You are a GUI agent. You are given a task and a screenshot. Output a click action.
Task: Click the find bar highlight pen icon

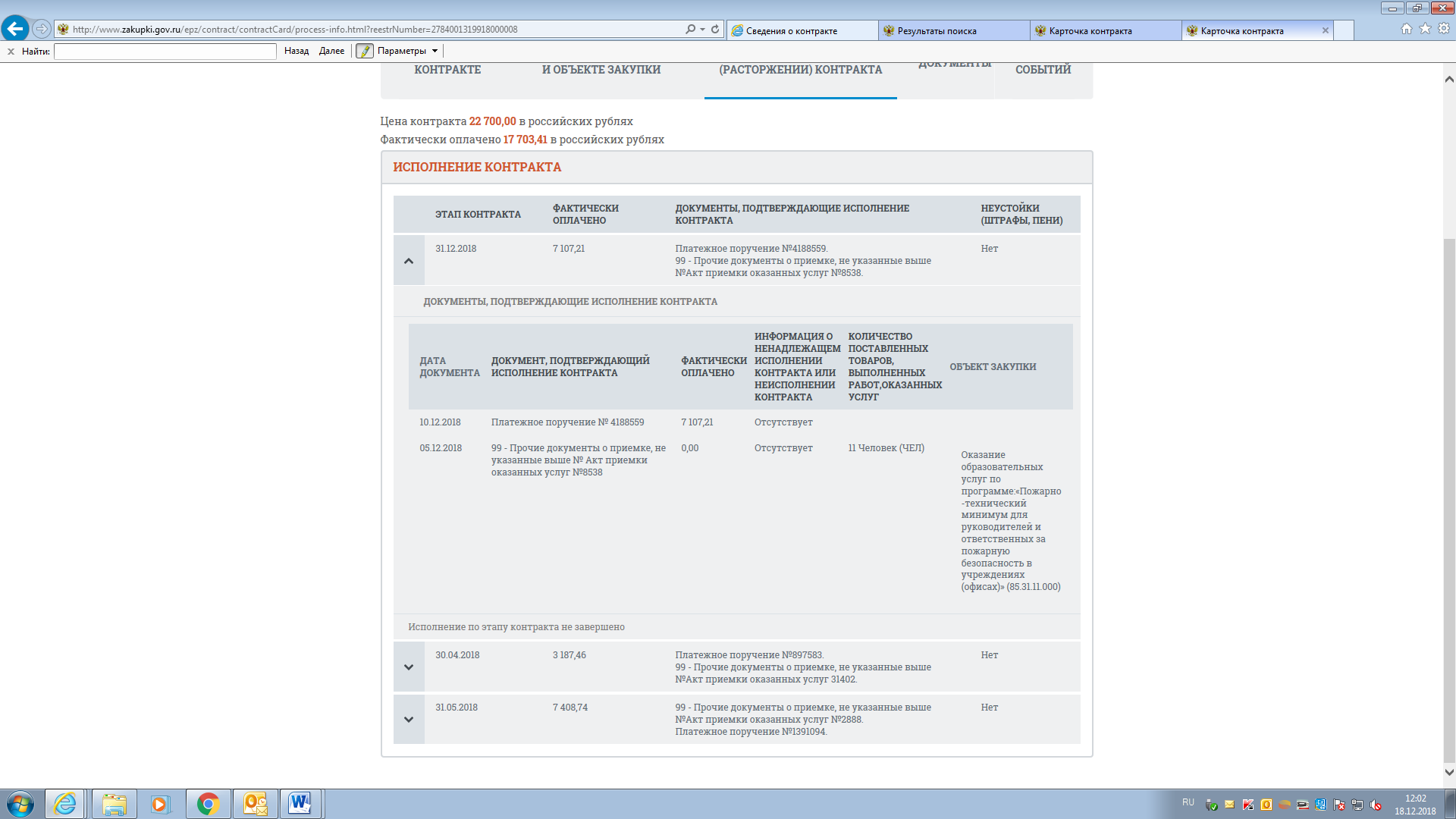pos(365,51)
